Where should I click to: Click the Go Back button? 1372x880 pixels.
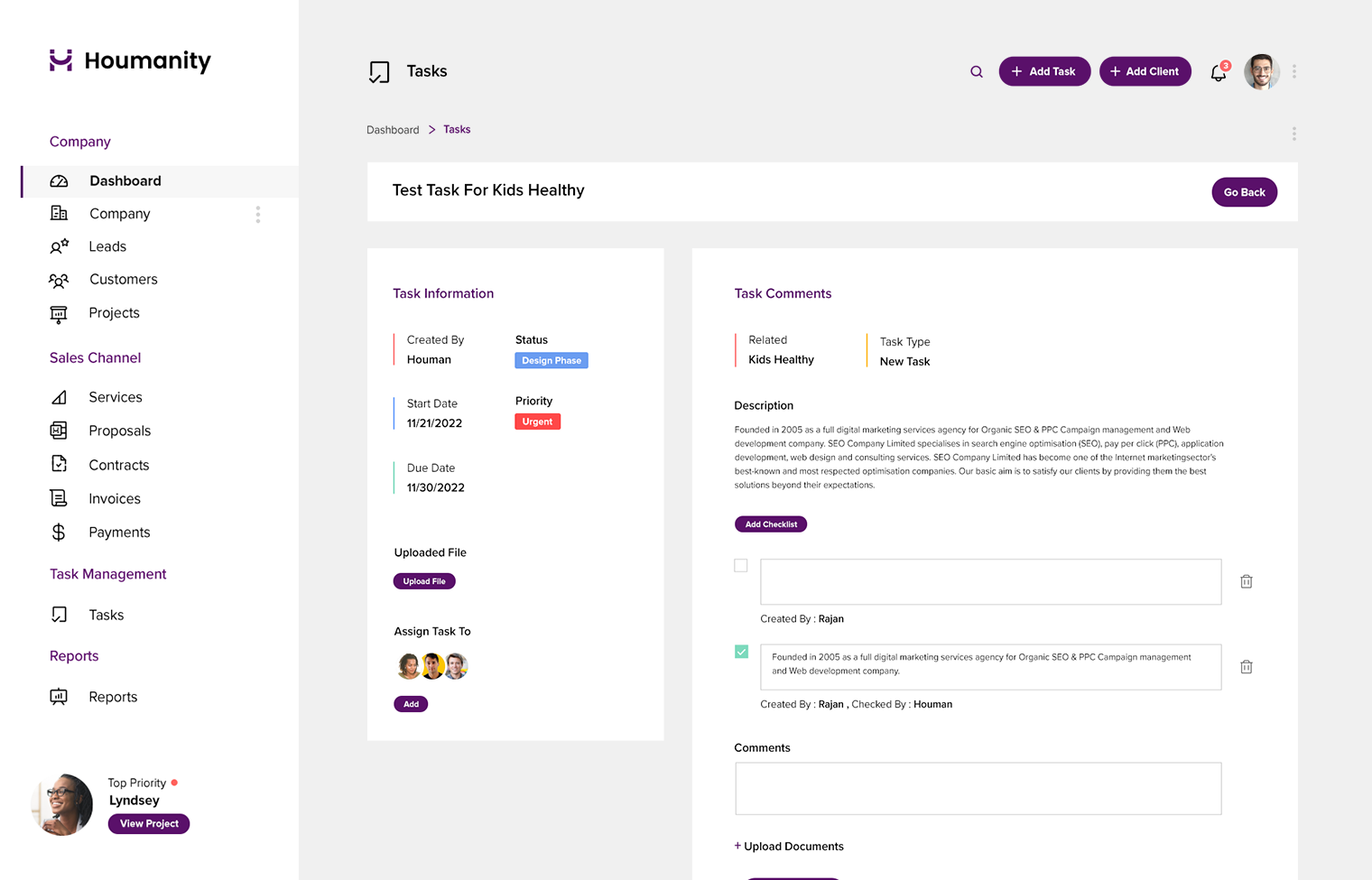[x=1244, y=192]
